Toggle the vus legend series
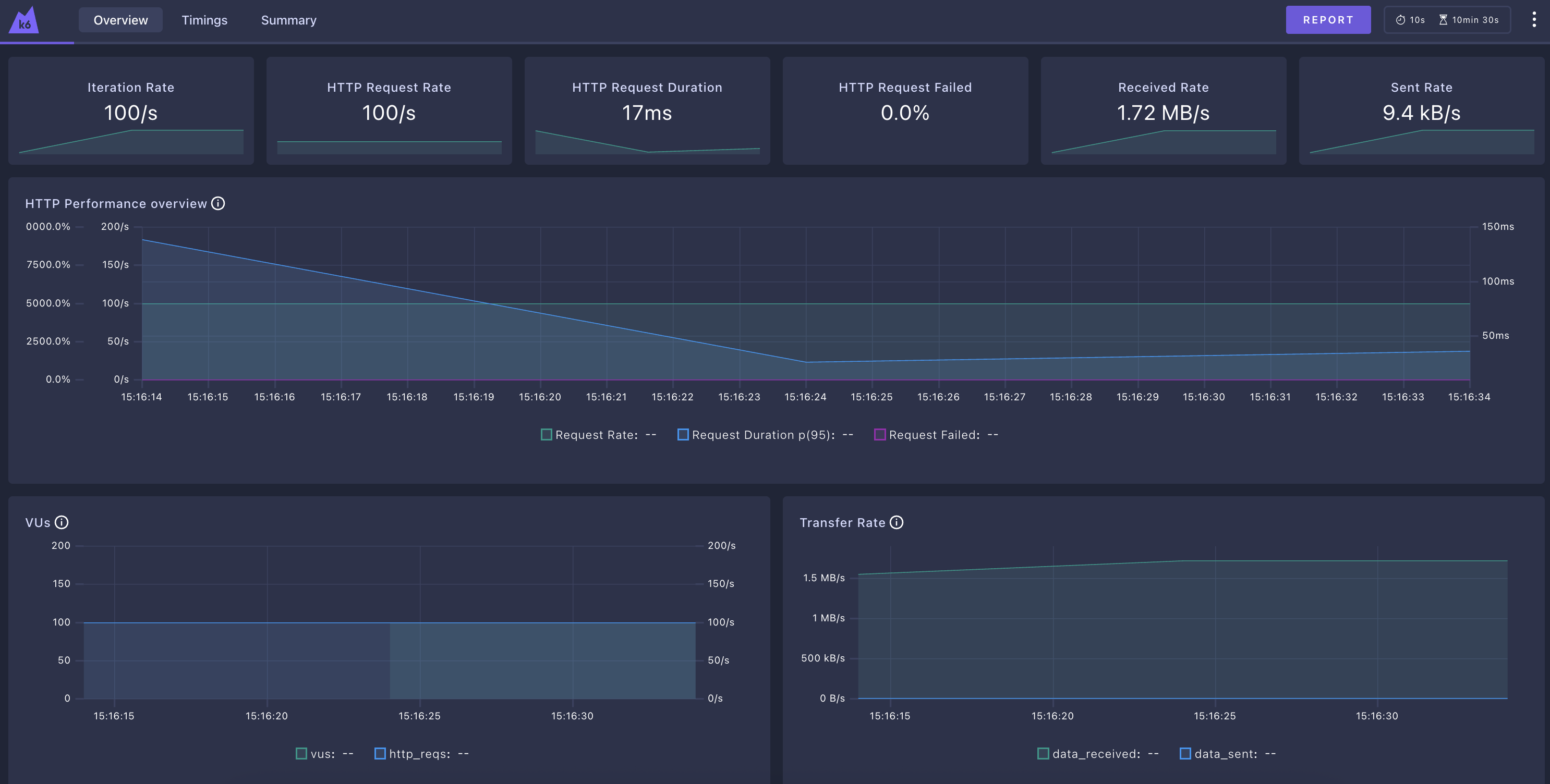Viewport: 1550px width, 784px height. pyautogui.click(x=301, y=753)
